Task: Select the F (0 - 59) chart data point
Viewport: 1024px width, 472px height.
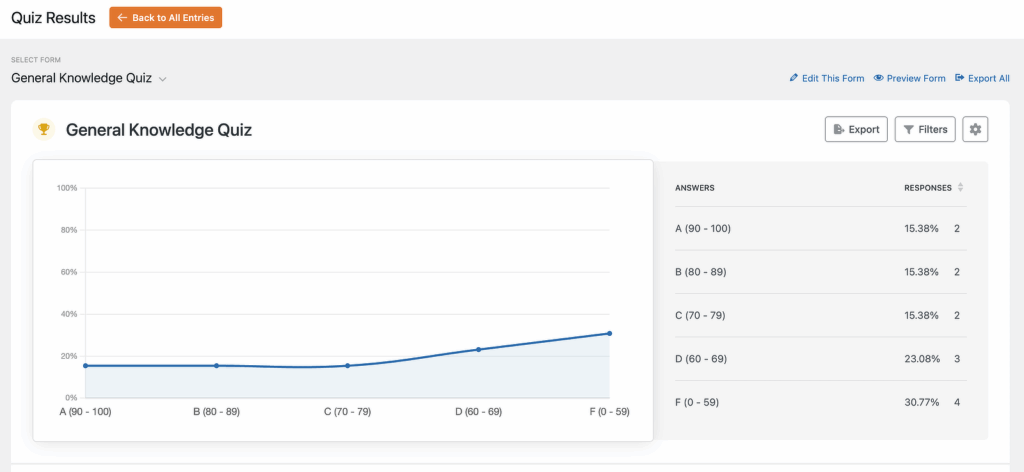Action: click(x=609, y=333)
